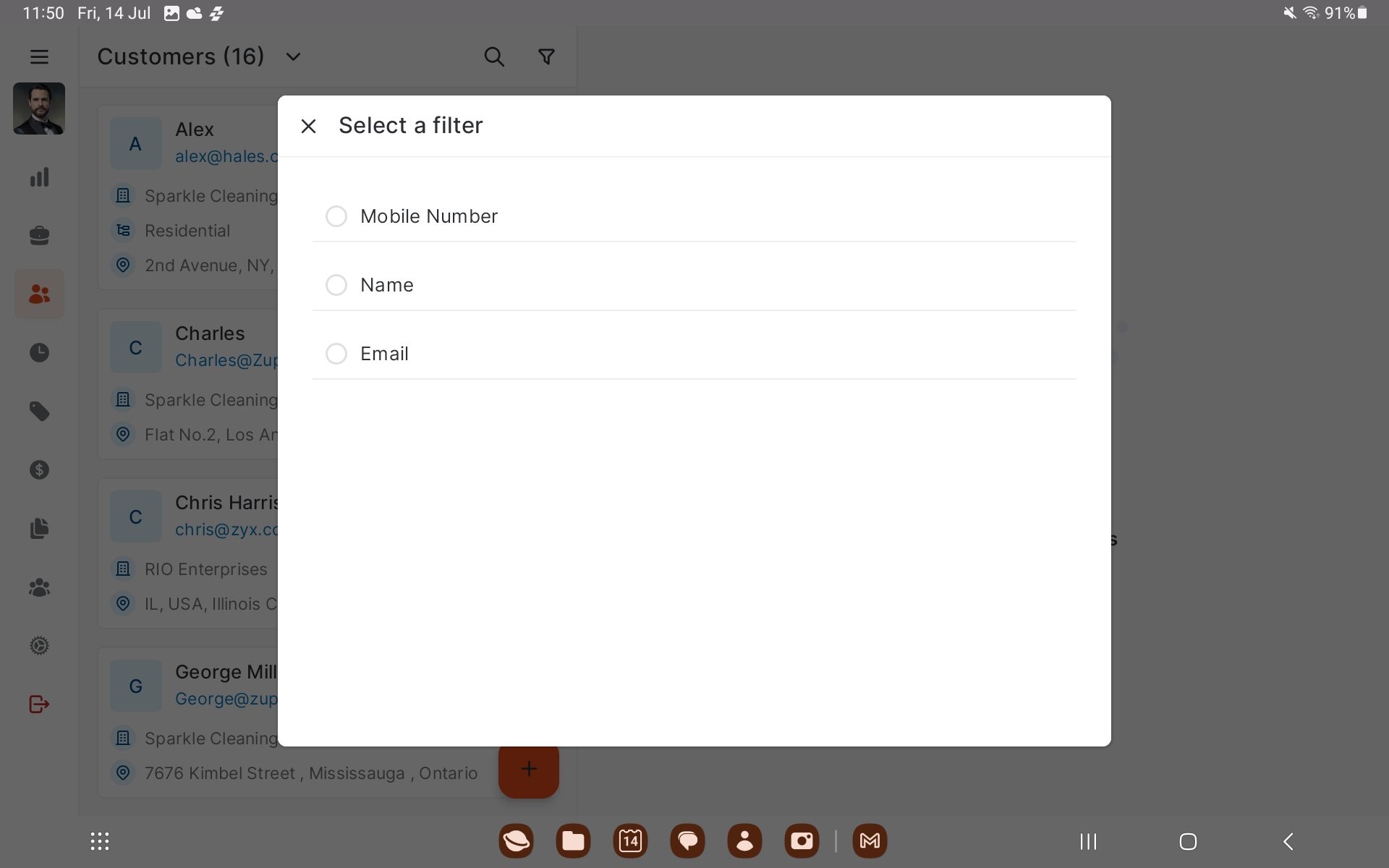Open the hamburger navigation menu
Viewport: 1389px width, 868px height.
coord(39,56)
